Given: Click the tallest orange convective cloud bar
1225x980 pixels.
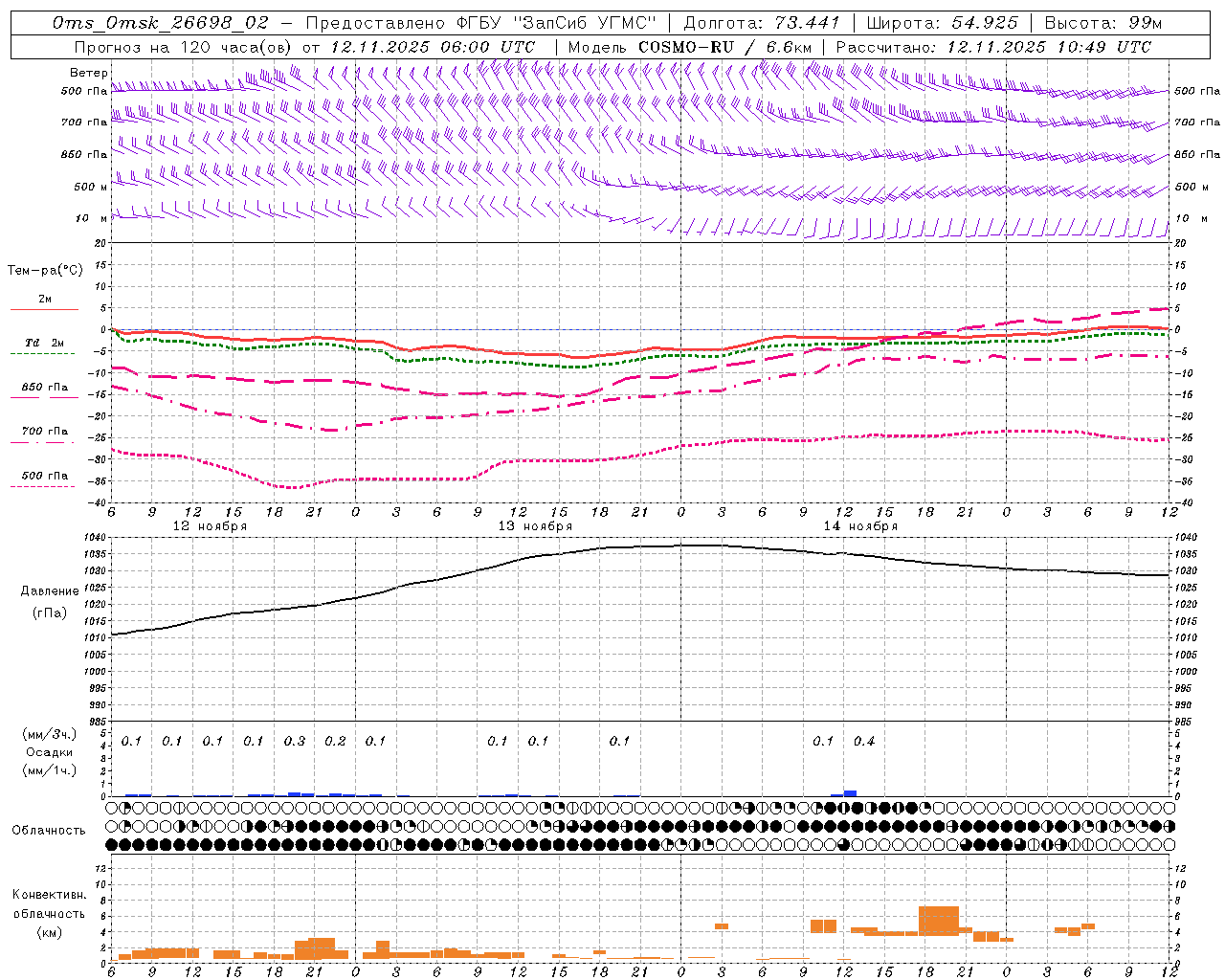Looking at the screenshot, I should tap(938, 921).
